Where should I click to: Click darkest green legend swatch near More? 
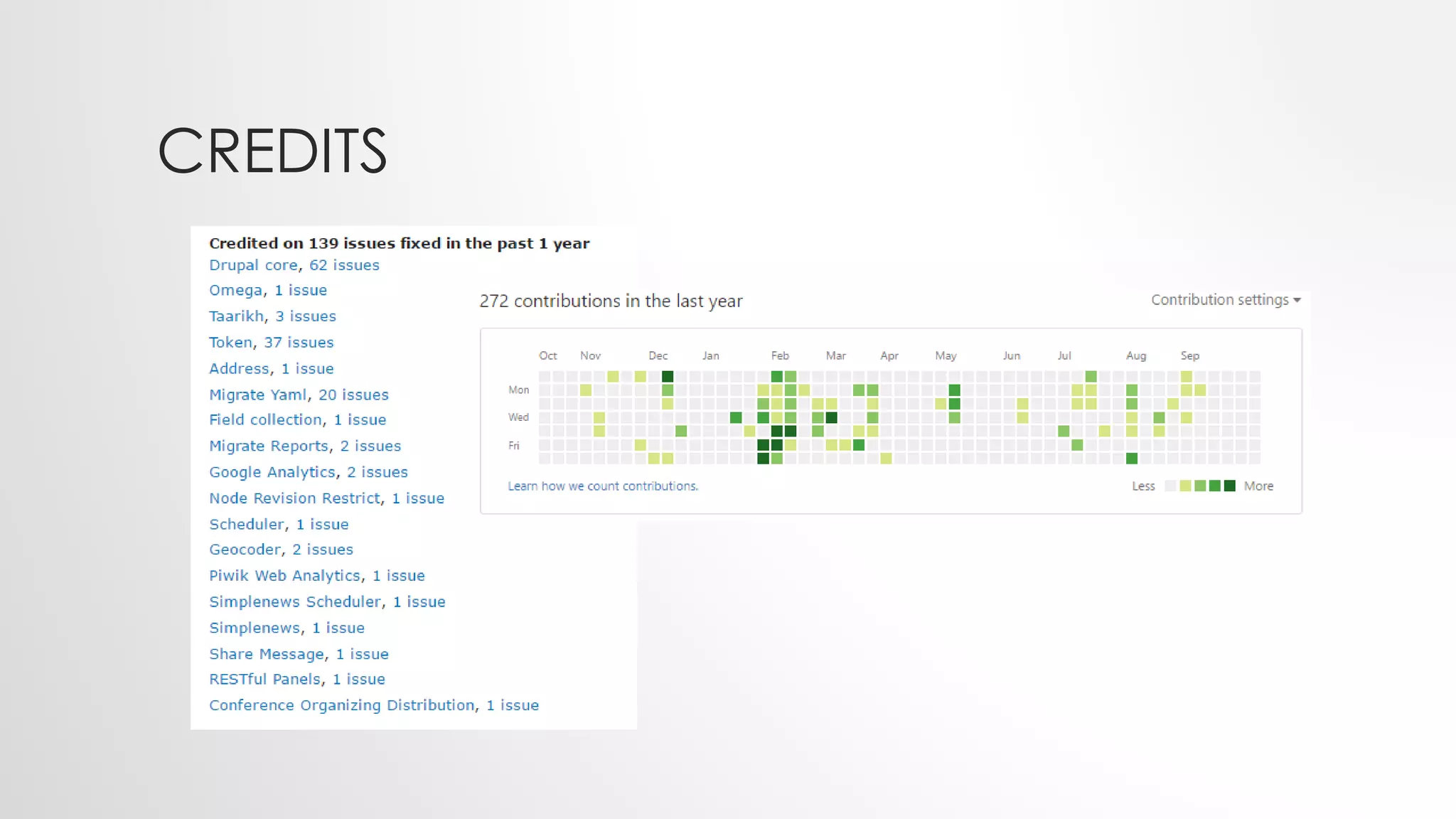[1230, 486]
